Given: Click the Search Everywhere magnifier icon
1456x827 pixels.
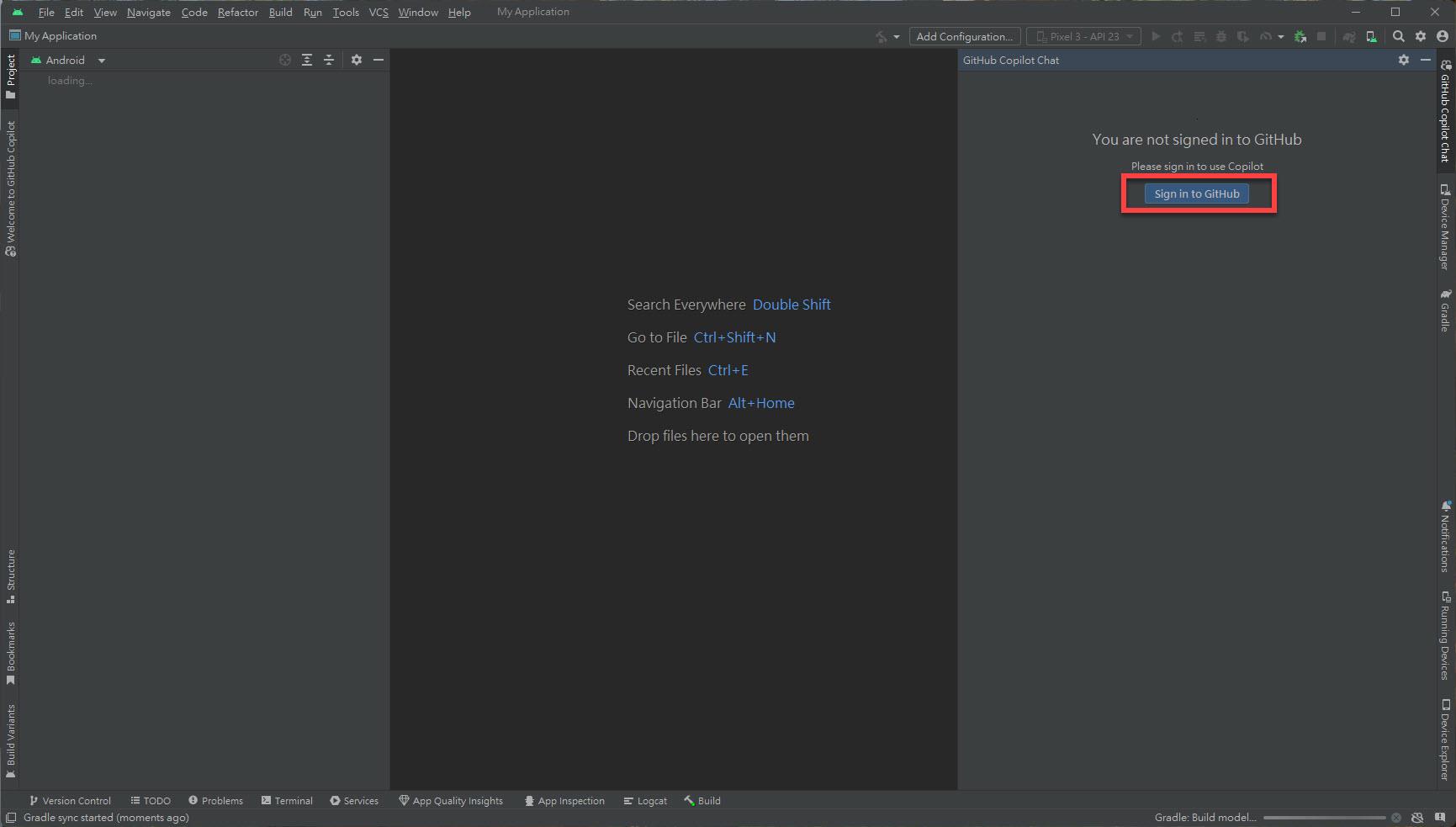Looking at the screenshot, I should coord(1398,36).
